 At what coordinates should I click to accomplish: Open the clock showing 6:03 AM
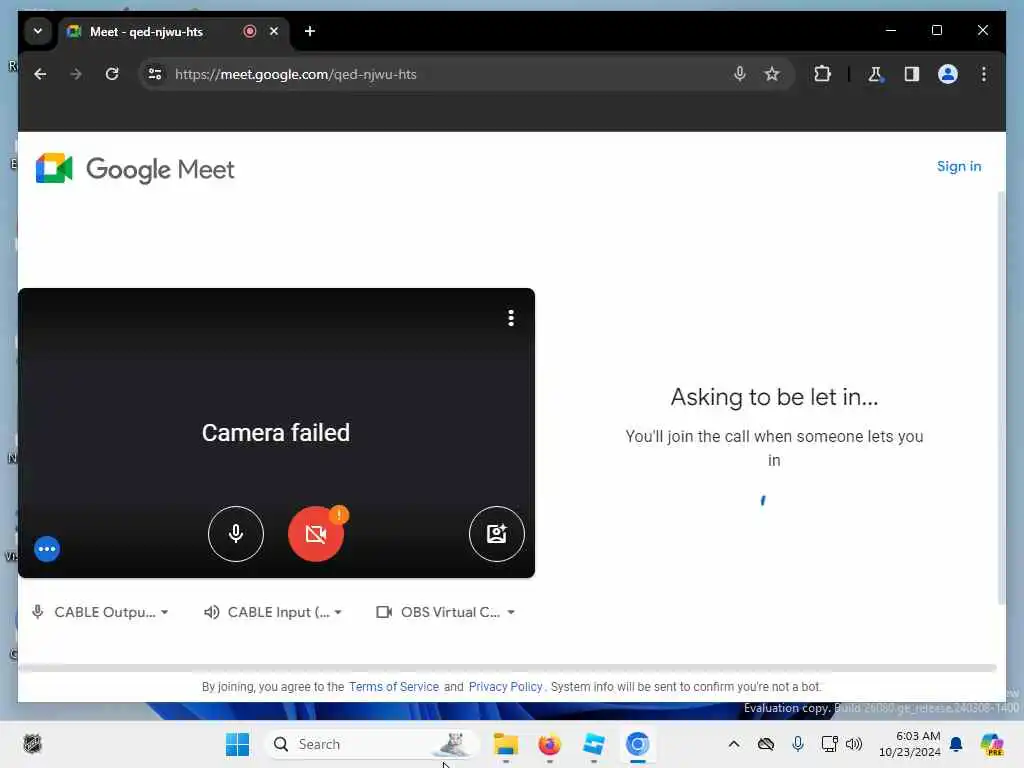point(910,744)
